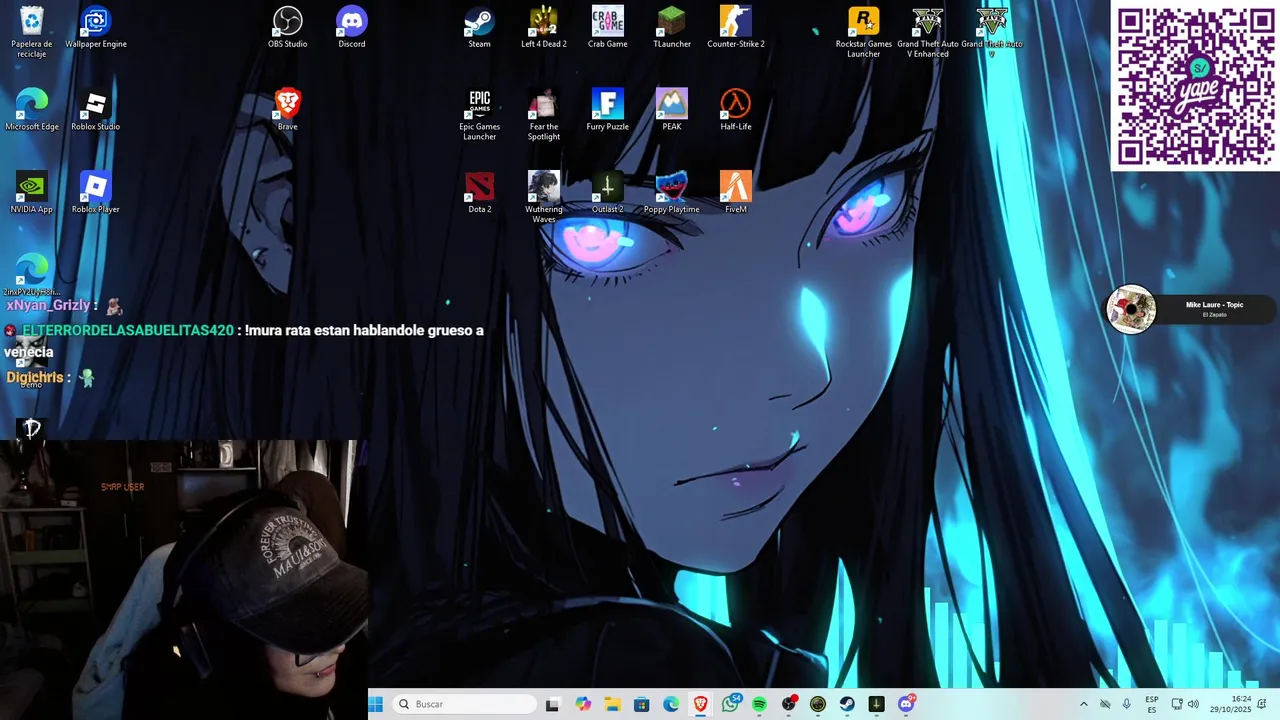Switch to Discord in the taskbar
The height and width of the screenshot is (720, 1280).
click(x=906, y=704)
